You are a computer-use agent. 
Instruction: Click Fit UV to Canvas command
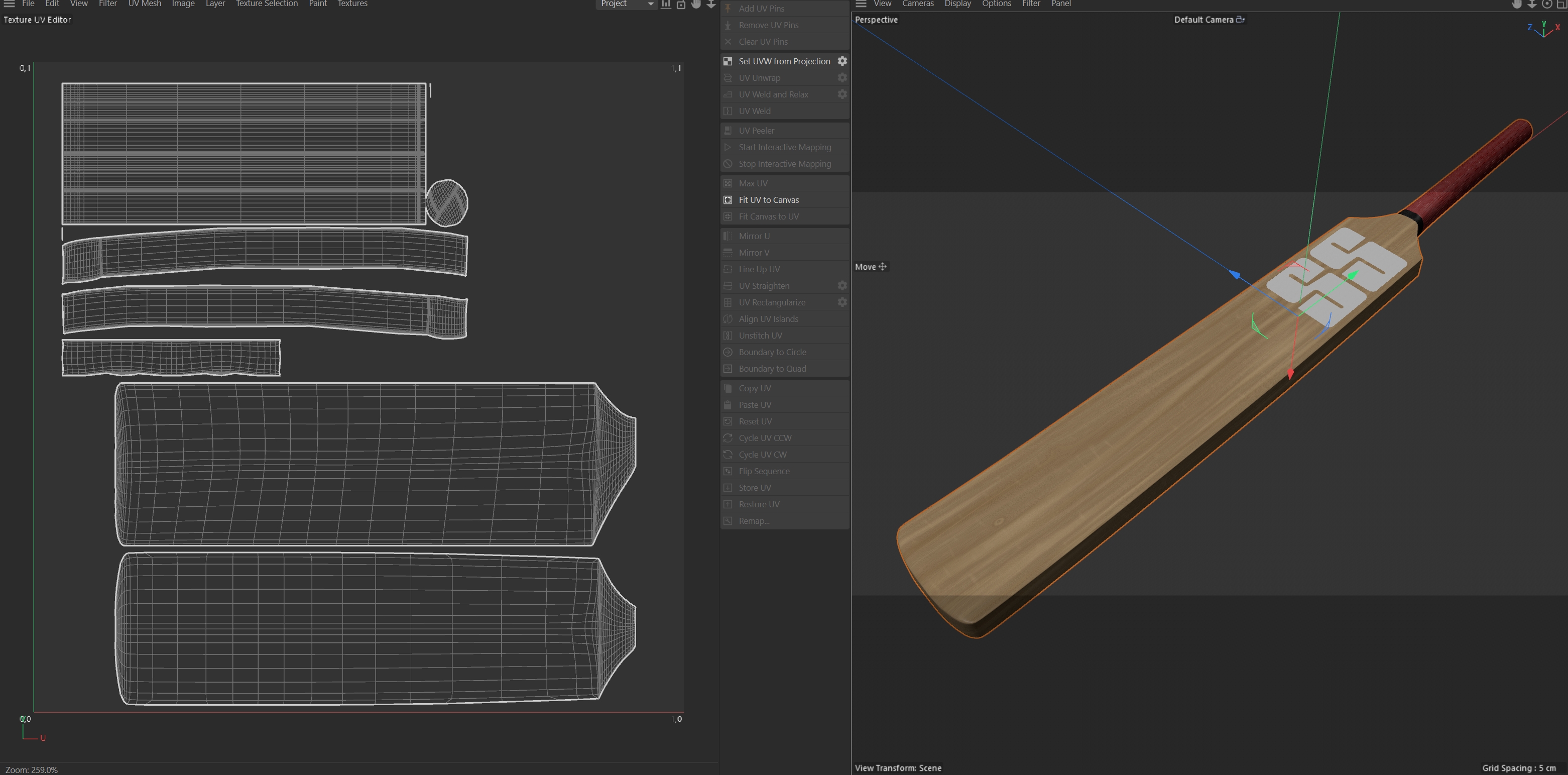click(769, 200)
